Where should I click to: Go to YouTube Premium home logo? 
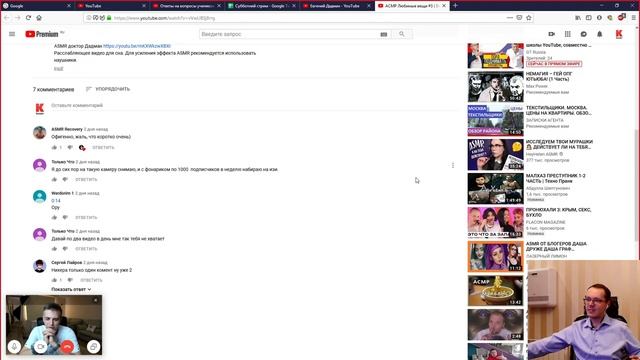[x=42, y=34]
